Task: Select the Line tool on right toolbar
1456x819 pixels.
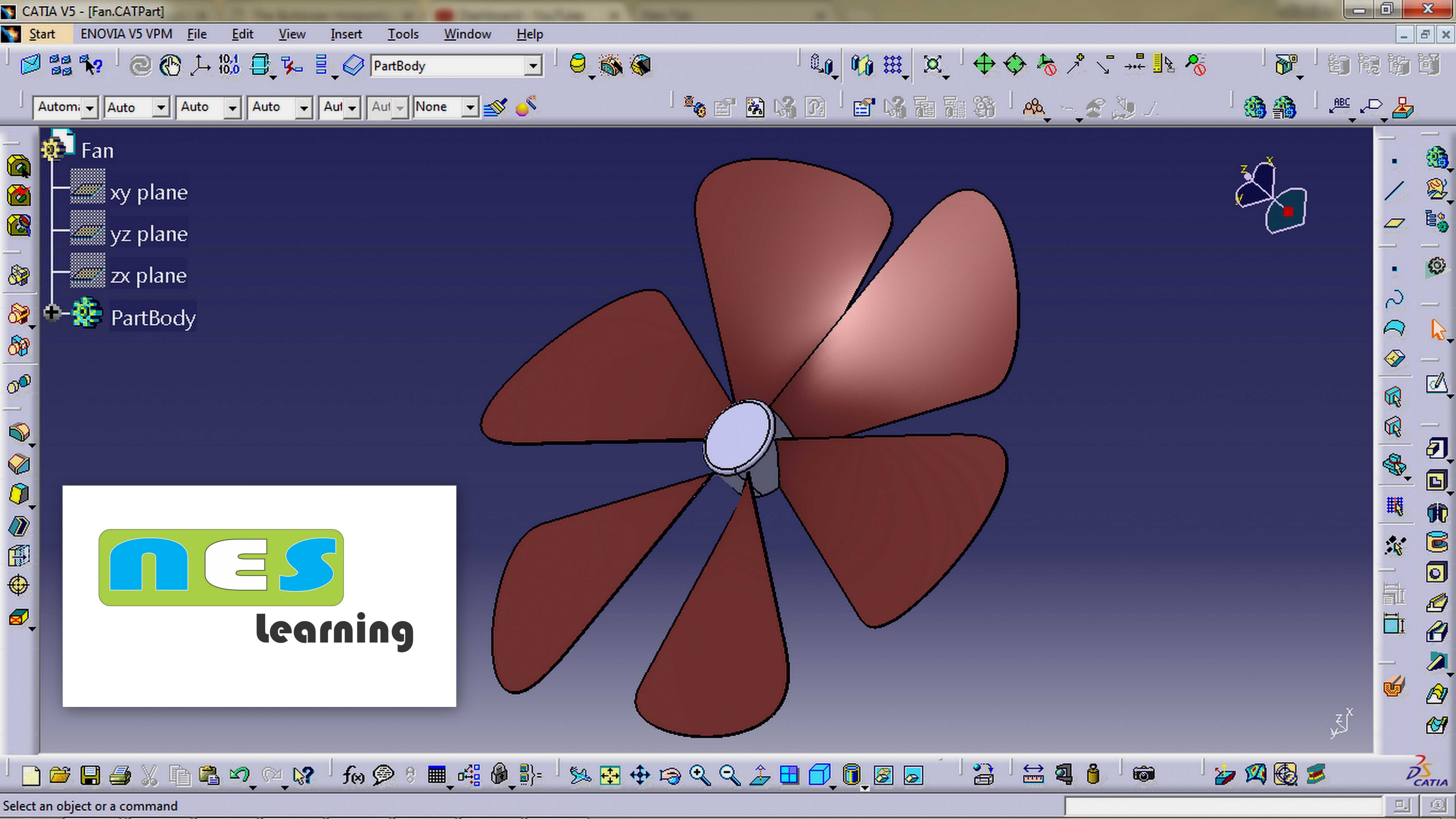Action: click(1394, 191)
